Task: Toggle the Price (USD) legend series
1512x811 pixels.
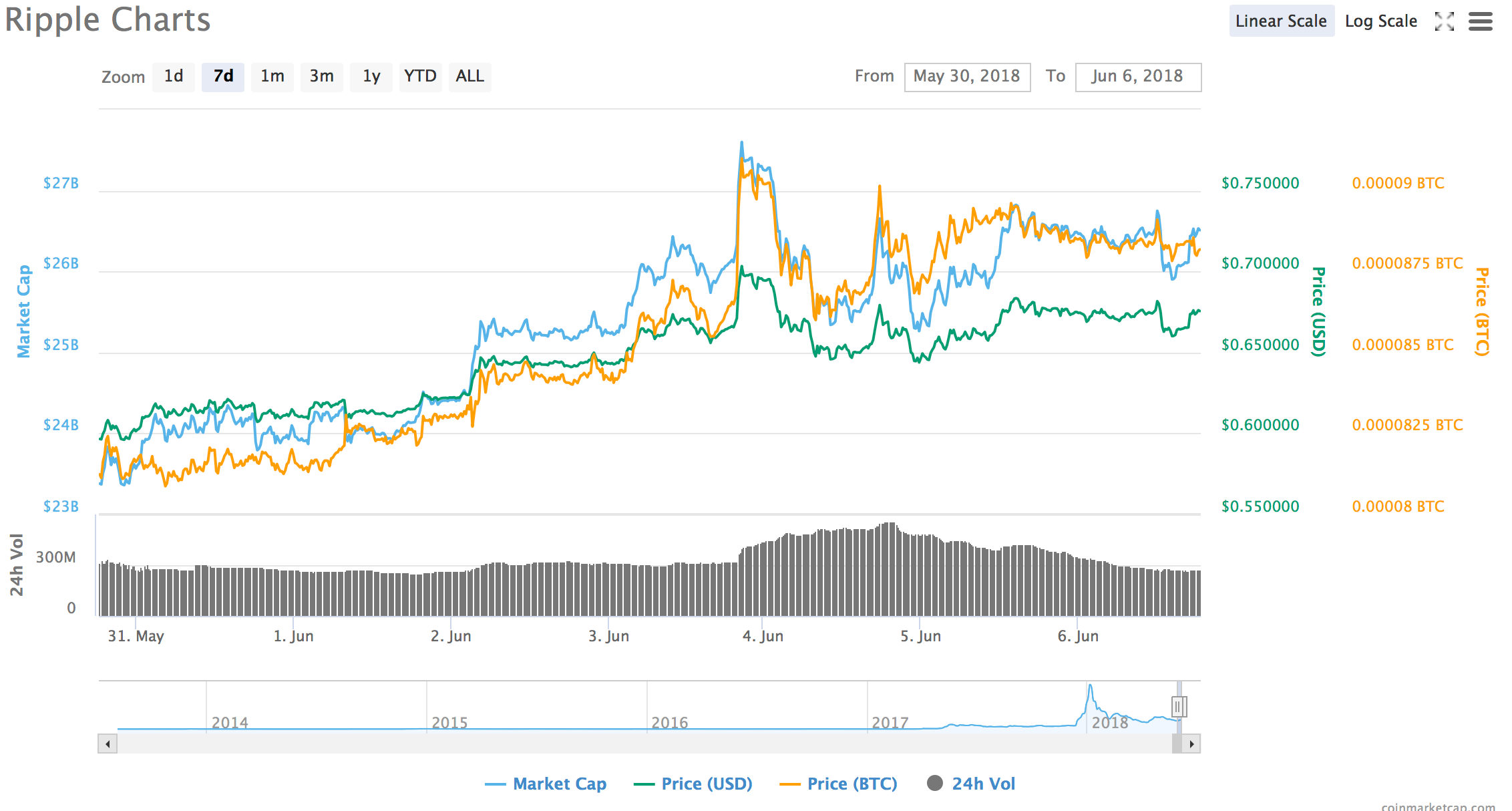Action: [693, 784]
